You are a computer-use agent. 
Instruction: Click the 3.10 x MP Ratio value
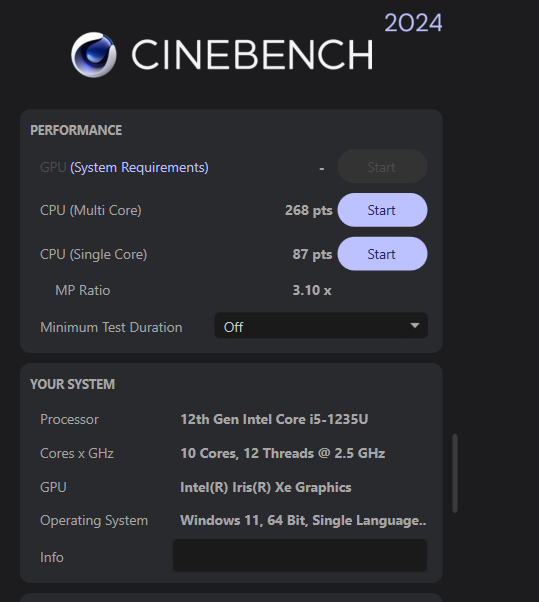pyautogui.click(x=312, y=290)
